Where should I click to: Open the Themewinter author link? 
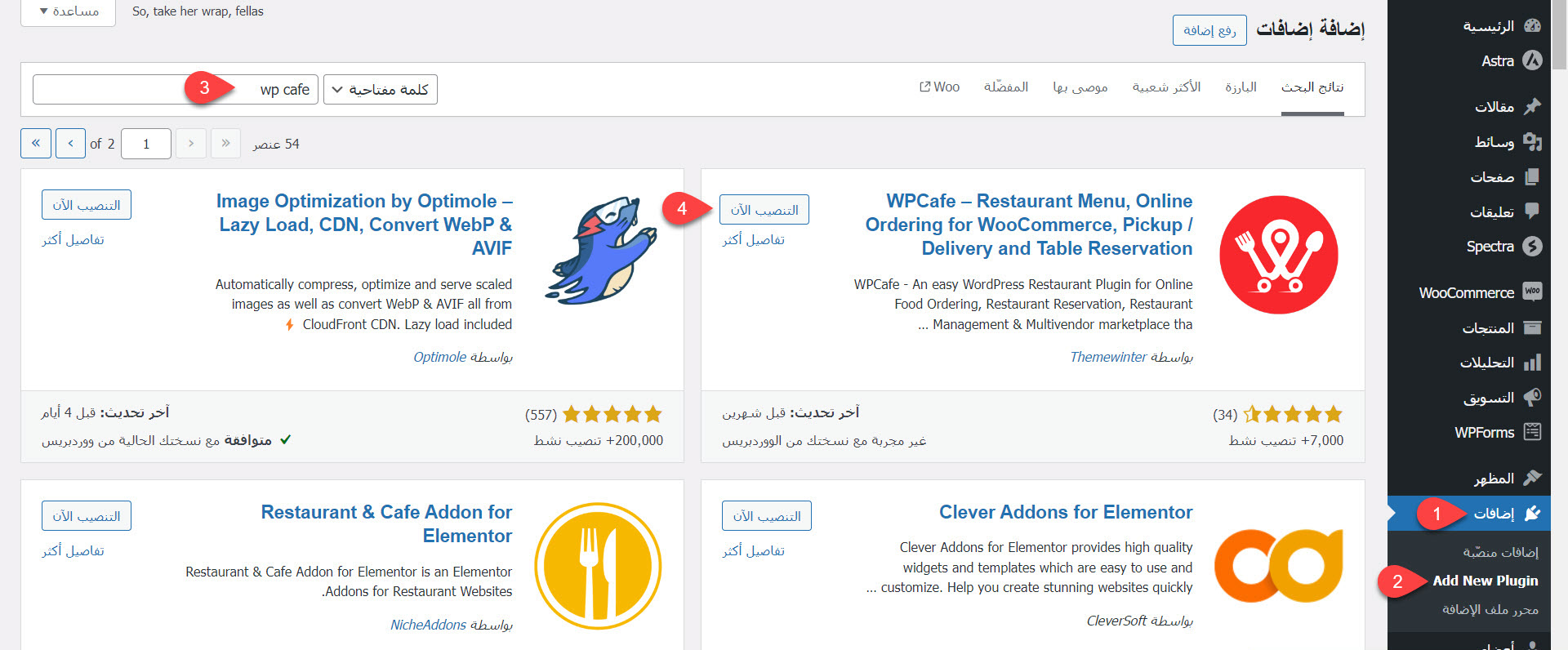[x=1108, y=357]
